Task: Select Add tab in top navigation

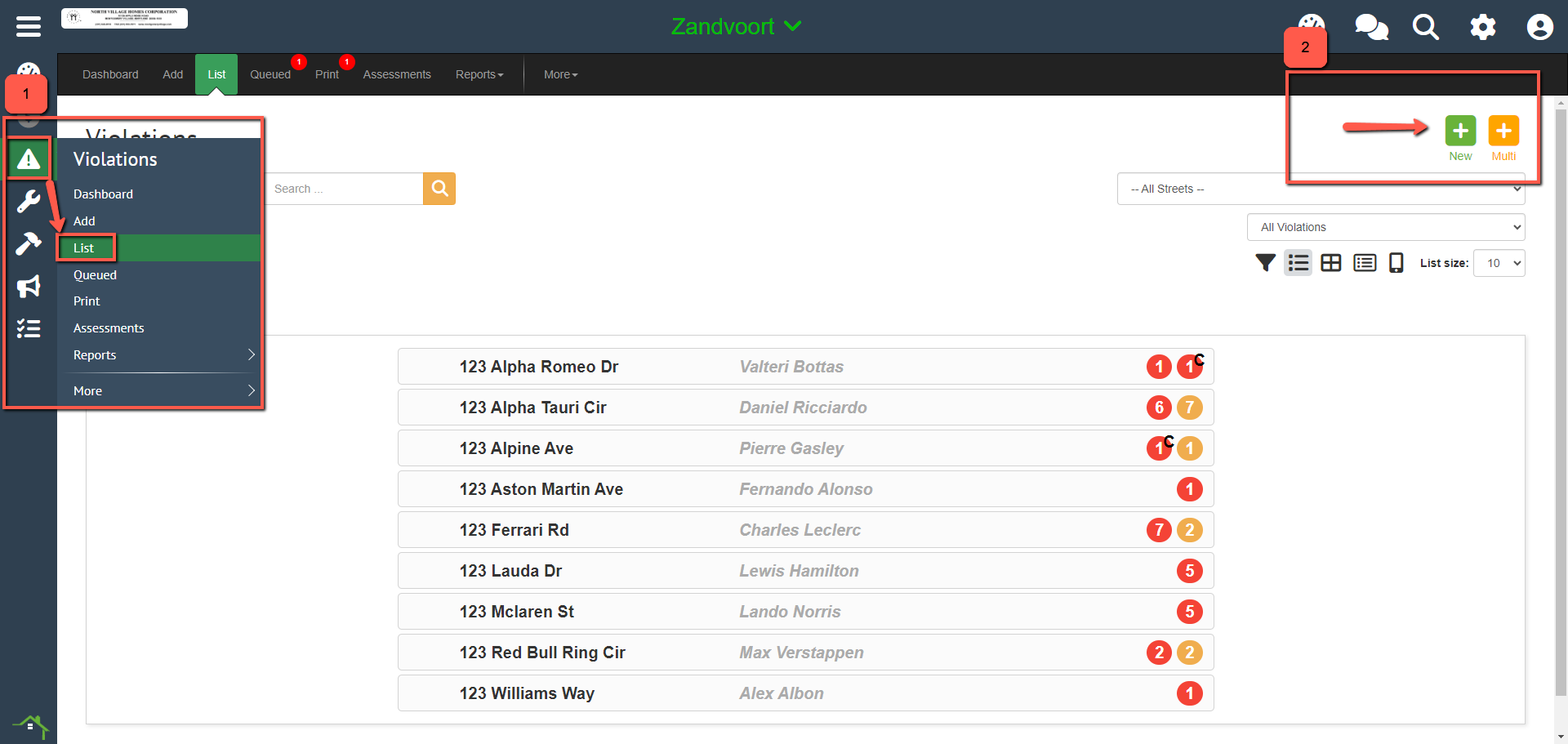Action: 173,74
